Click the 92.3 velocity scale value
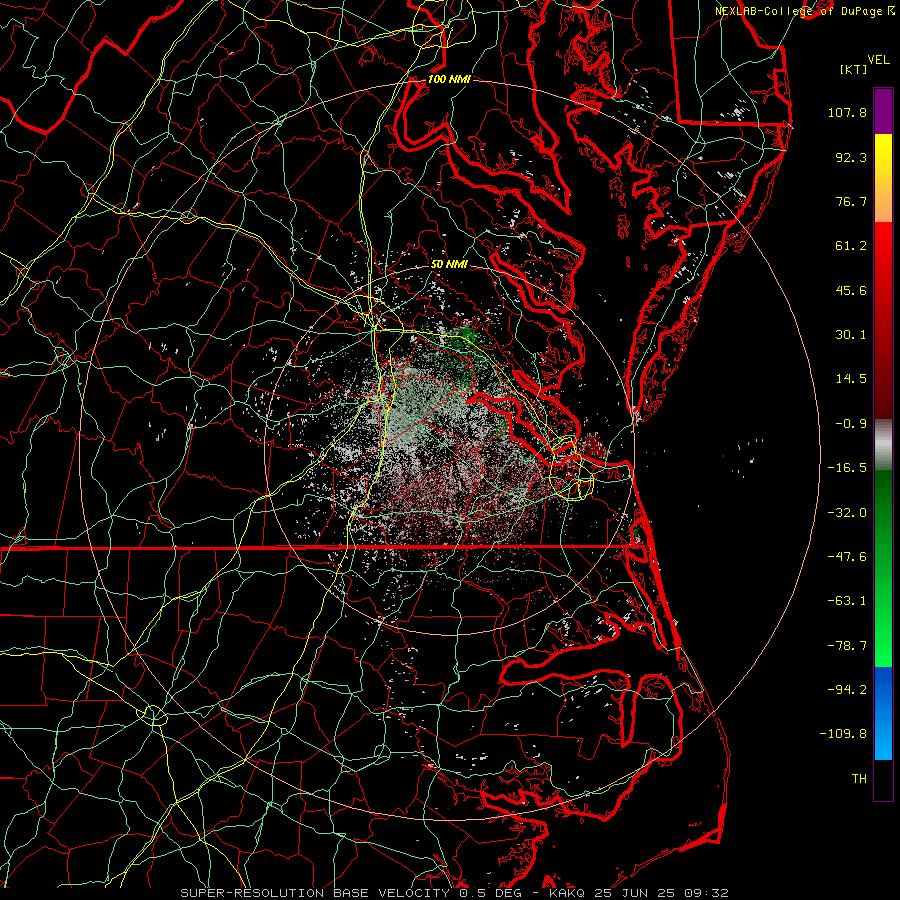The width and height of the screenshot is (900, 900). click(851, 157)
